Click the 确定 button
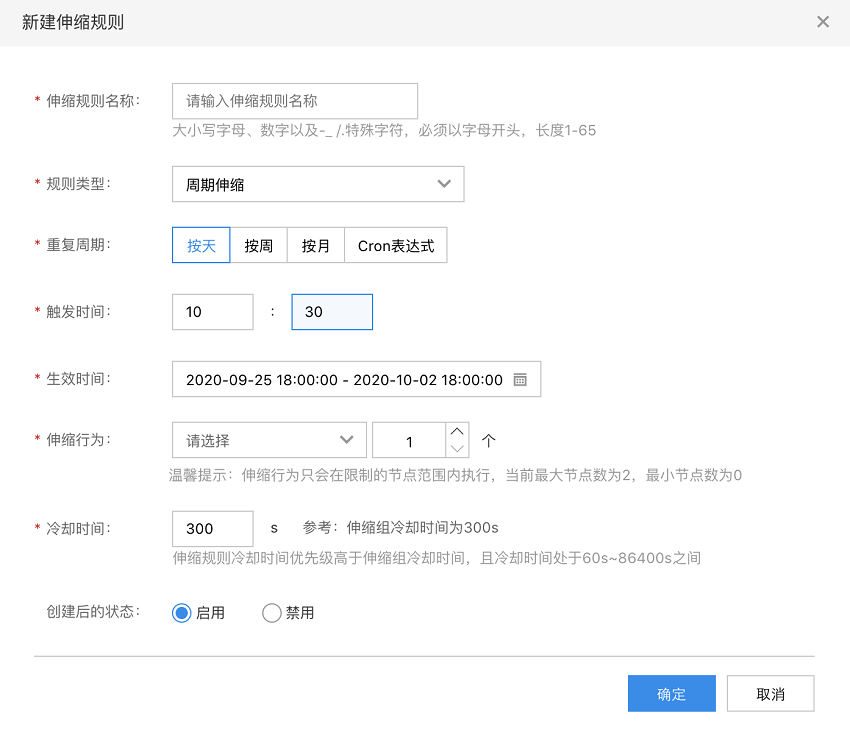 [671, 694]
